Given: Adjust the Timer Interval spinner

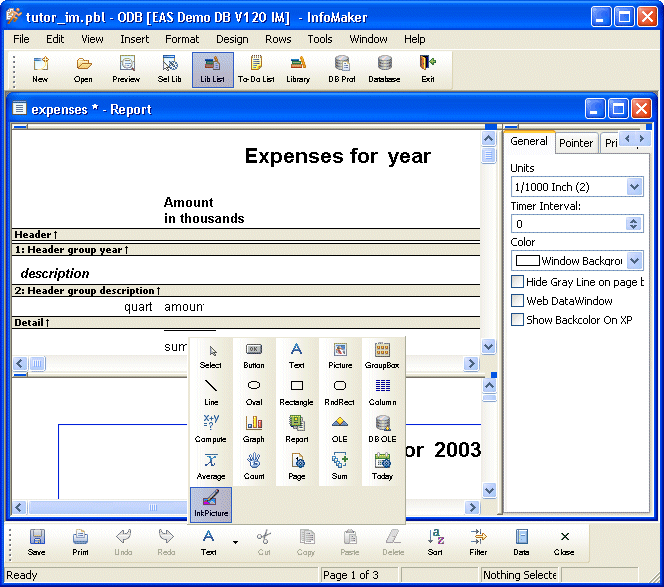Looking at the screenshot, I should tap(634, 224).
